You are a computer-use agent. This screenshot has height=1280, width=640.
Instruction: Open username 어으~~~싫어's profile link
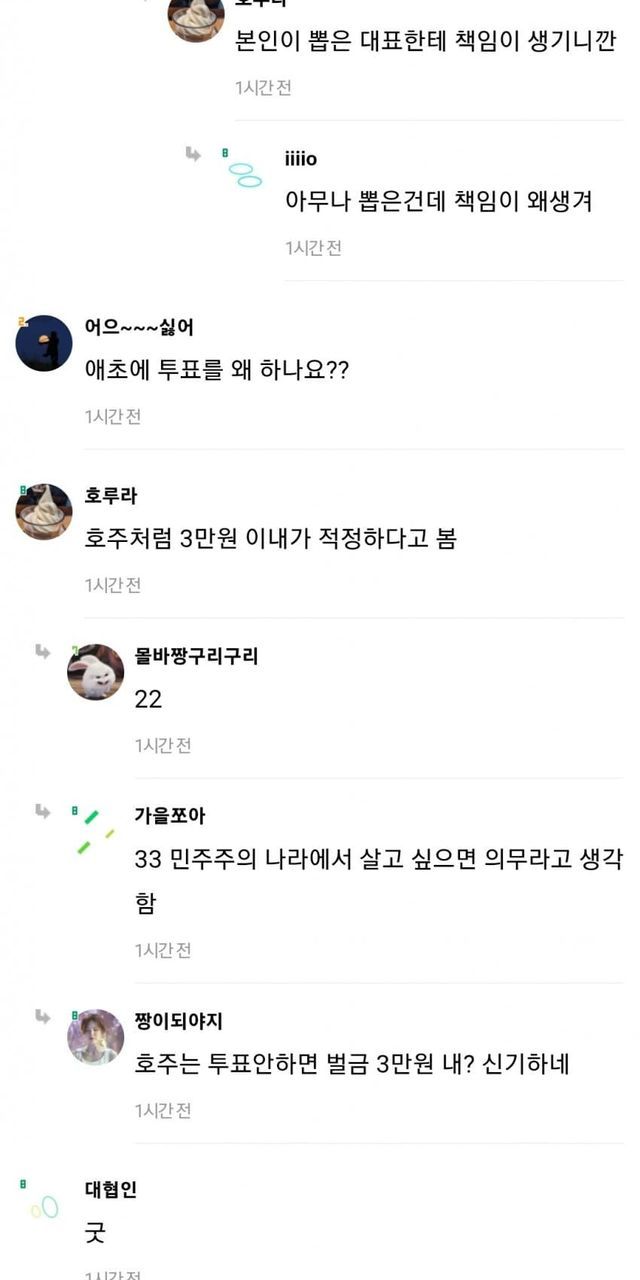[139, 327]
